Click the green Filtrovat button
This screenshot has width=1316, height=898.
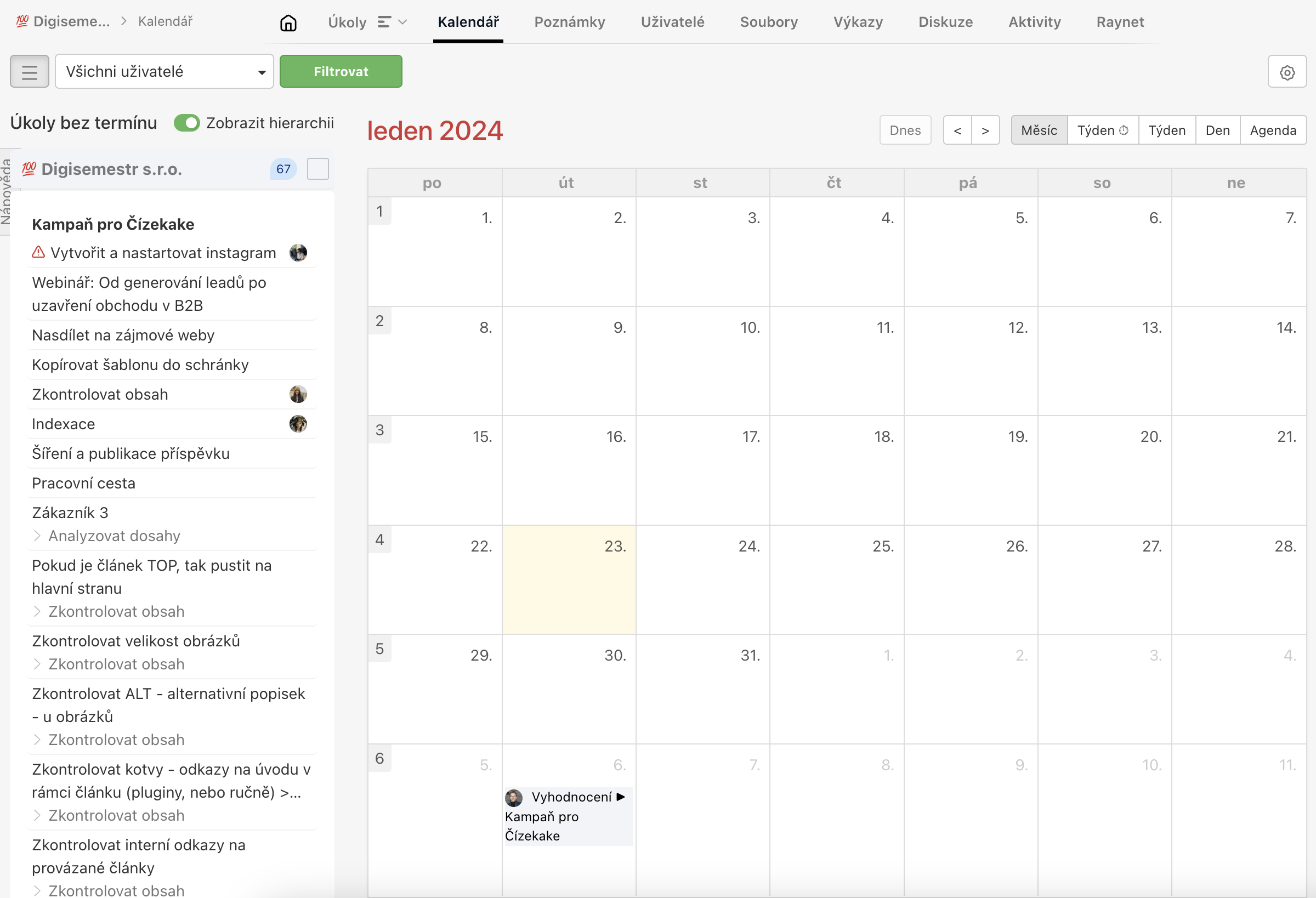[341, 71]
